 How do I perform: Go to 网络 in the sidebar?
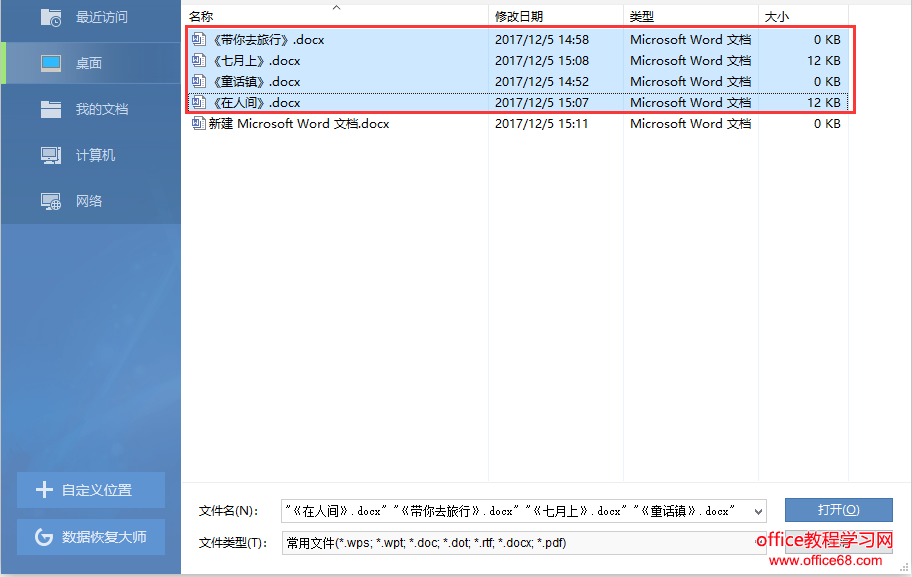pyautogui.click(x=91, y=201)
